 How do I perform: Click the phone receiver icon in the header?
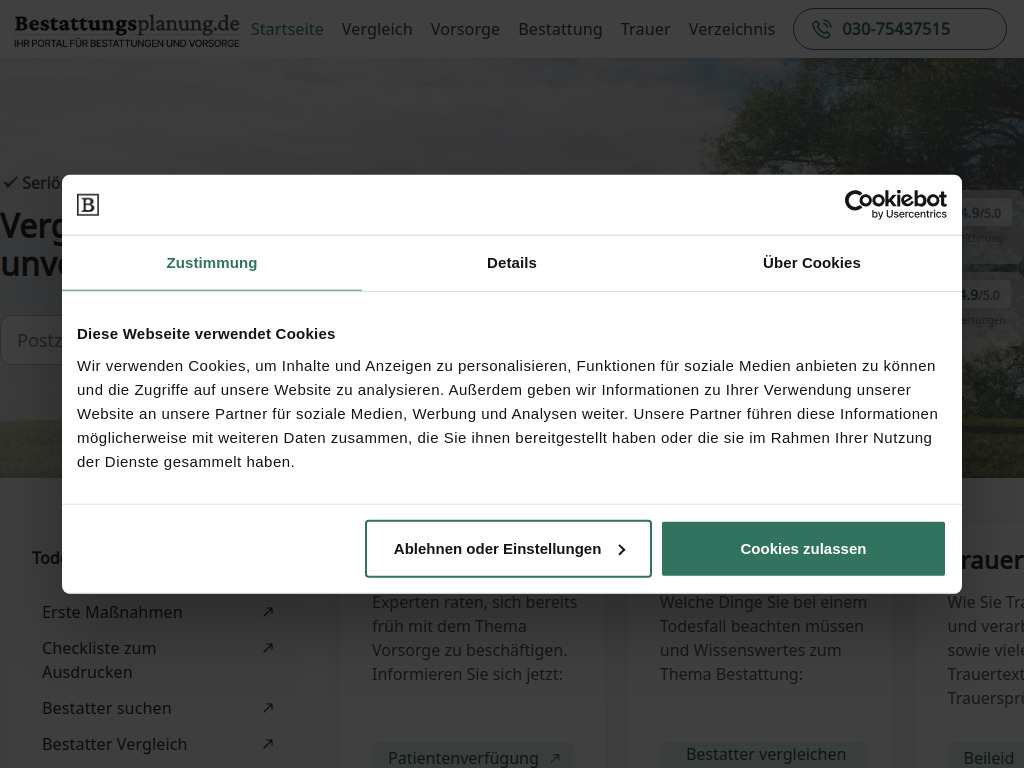[821, 29]
